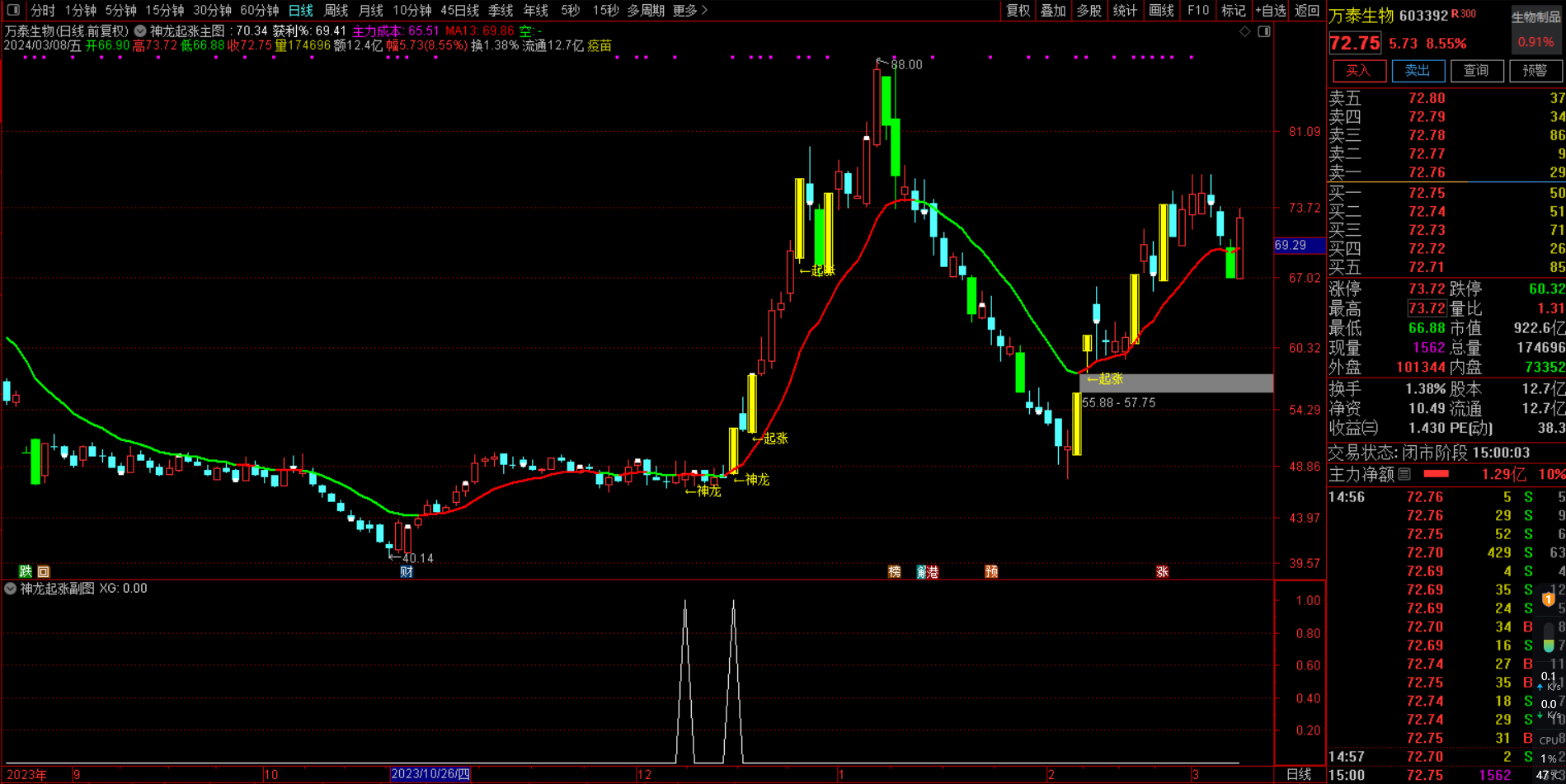1566x784 pixels.
Task: Click the 卖五 price 72.80
Action: coord(1427,98)
